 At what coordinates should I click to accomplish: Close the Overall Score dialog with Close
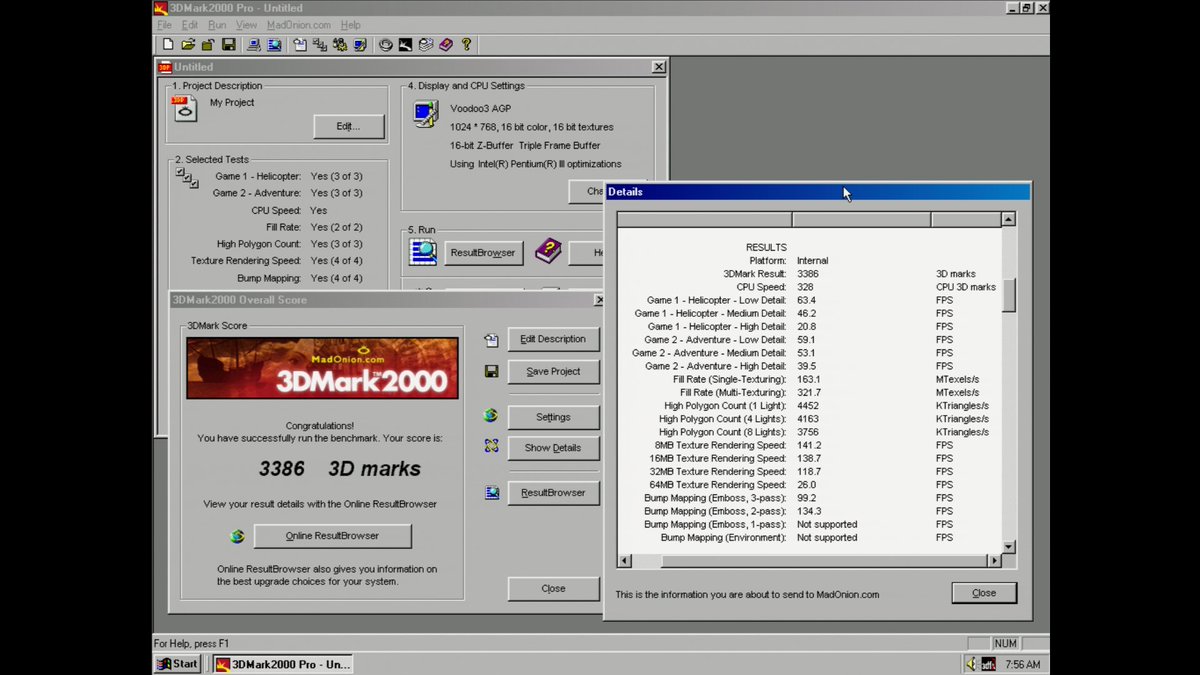pyautogui.click(x=553, y=589)
